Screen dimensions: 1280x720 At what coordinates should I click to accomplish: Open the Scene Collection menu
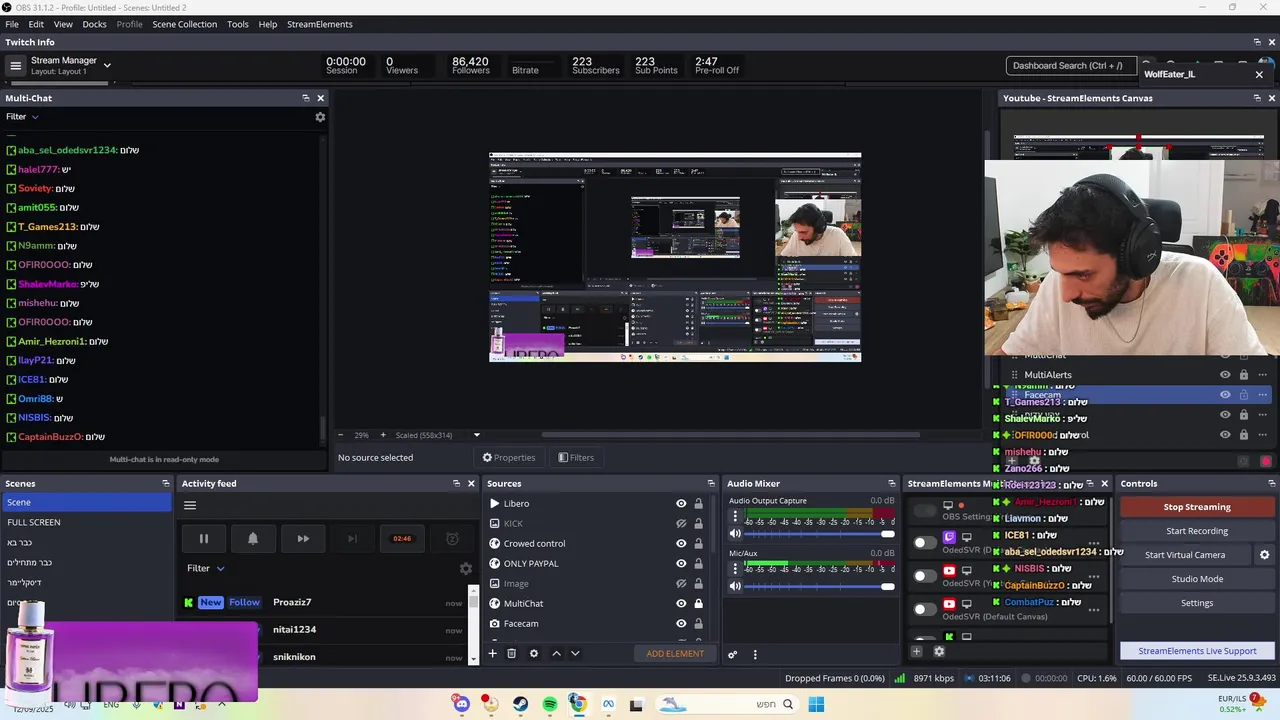(x=184, y=24)
